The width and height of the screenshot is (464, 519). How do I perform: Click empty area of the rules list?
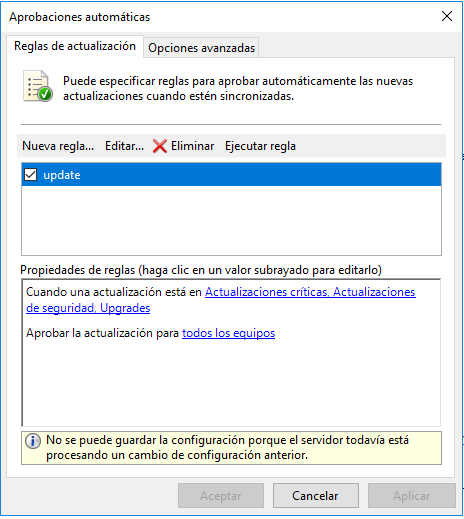tap(231, 220)
